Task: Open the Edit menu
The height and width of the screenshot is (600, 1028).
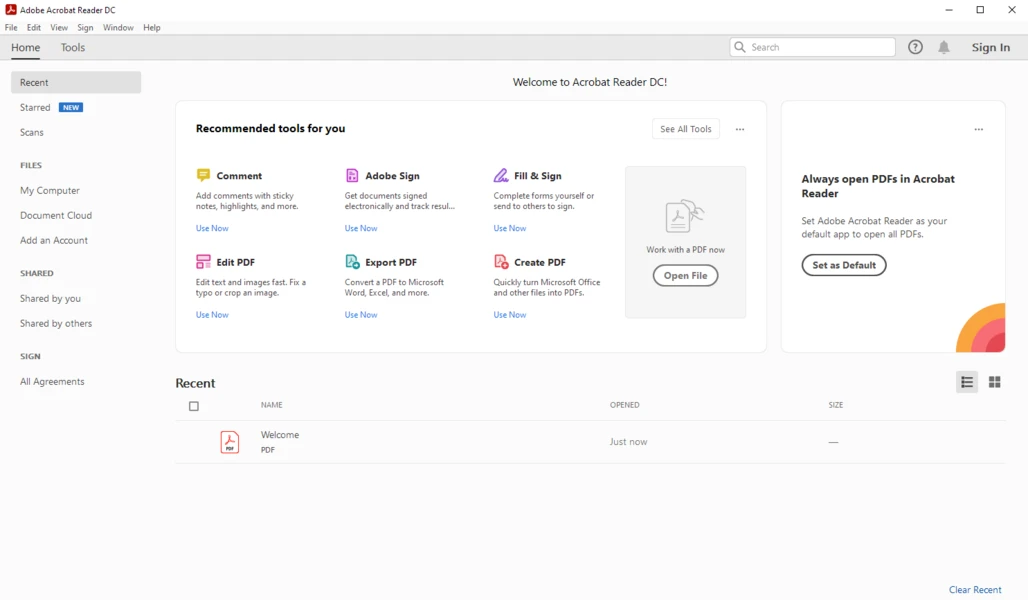Action: click(34, 28)
